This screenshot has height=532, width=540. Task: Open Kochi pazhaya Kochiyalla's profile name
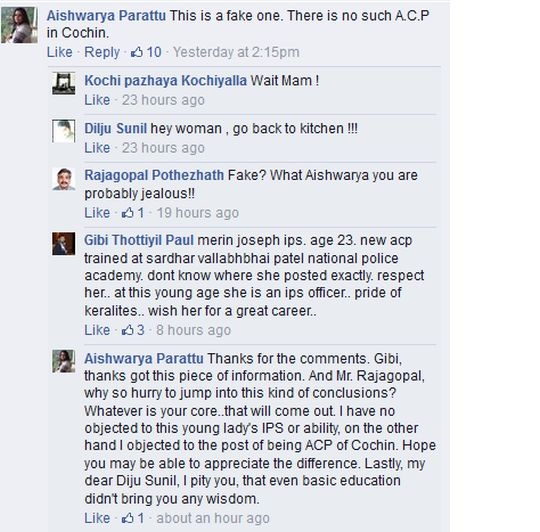pos(166,81)
